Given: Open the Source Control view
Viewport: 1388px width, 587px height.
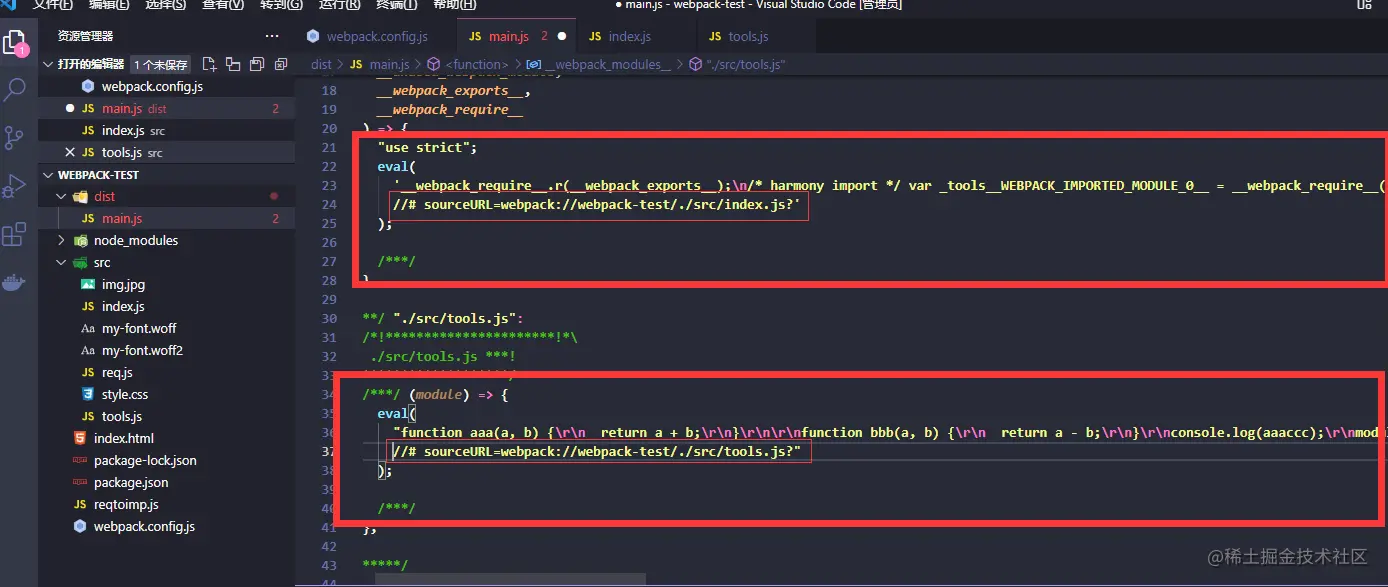Looking at the screenshot, I should pyautogui.click(x=15, y=138).
